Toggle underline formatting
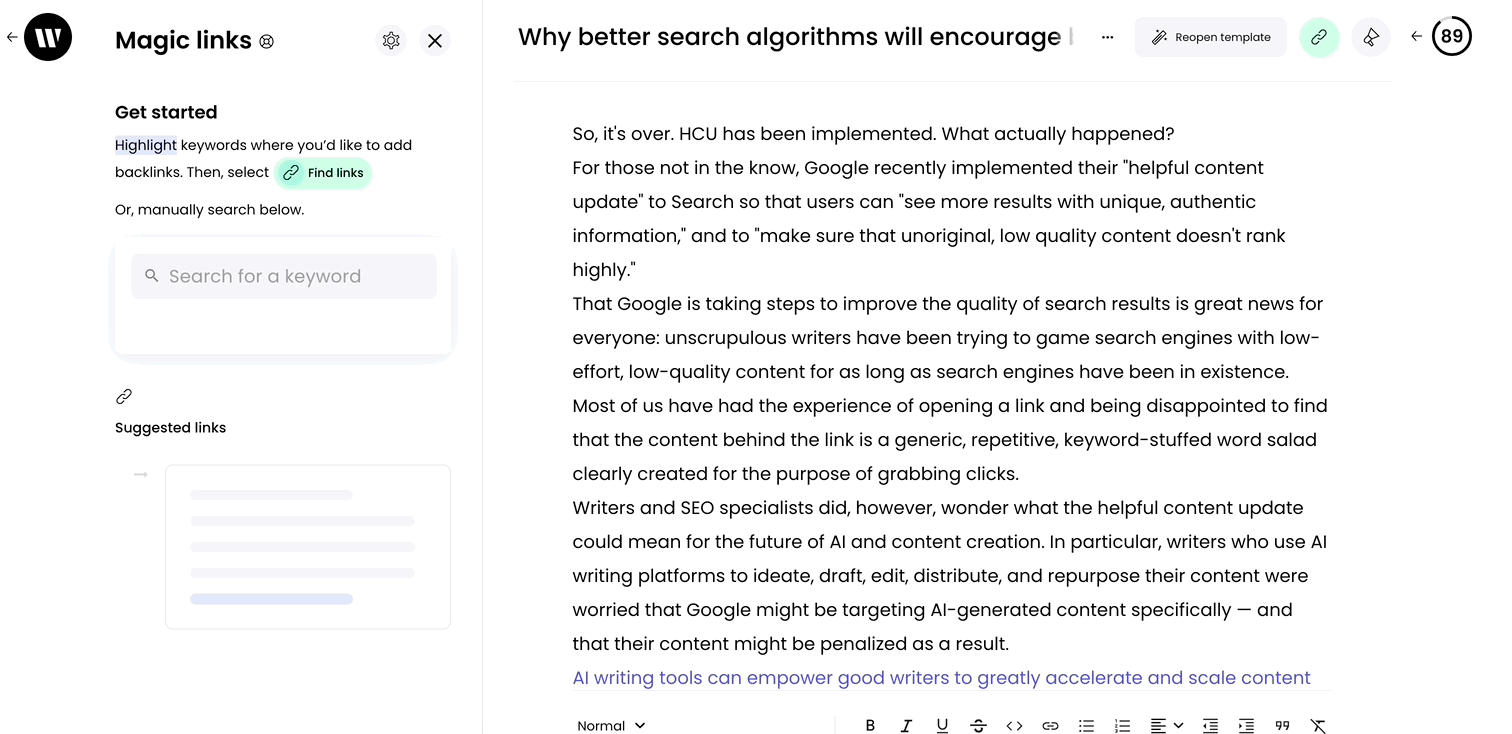Image resolution: width=1512 pixels, height=734 pixels. tap(942, 726)
